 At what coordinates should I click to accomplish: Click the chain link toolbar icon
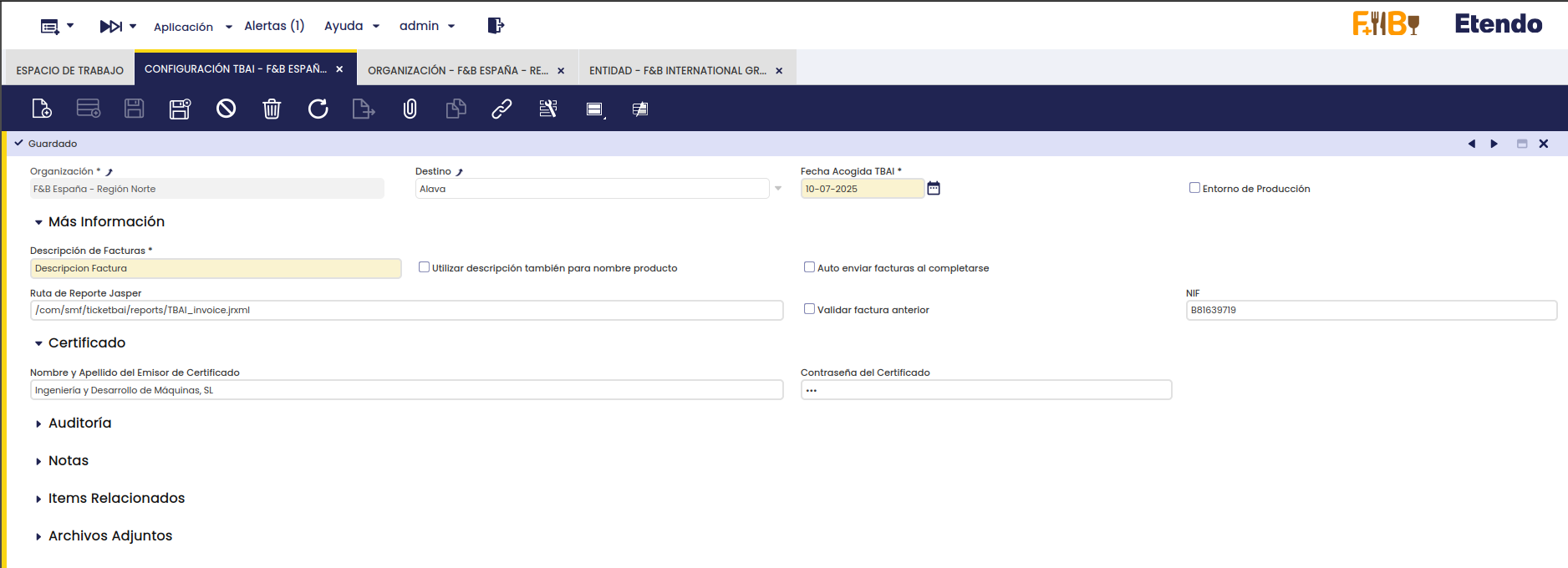tap(501, 109)
